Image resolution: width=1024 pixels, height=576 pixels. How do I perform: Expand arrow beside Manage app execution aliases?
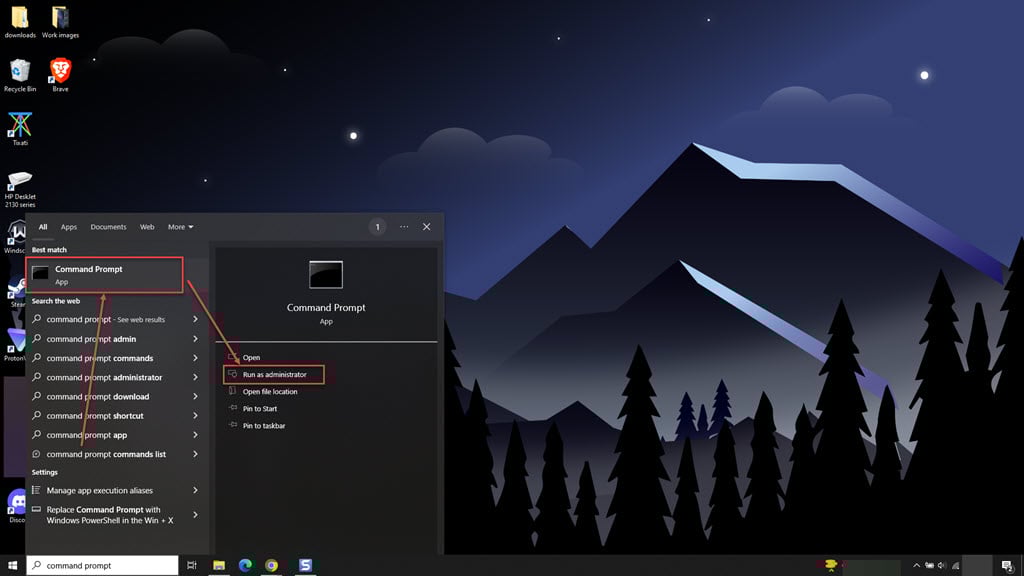pos(195,490)
